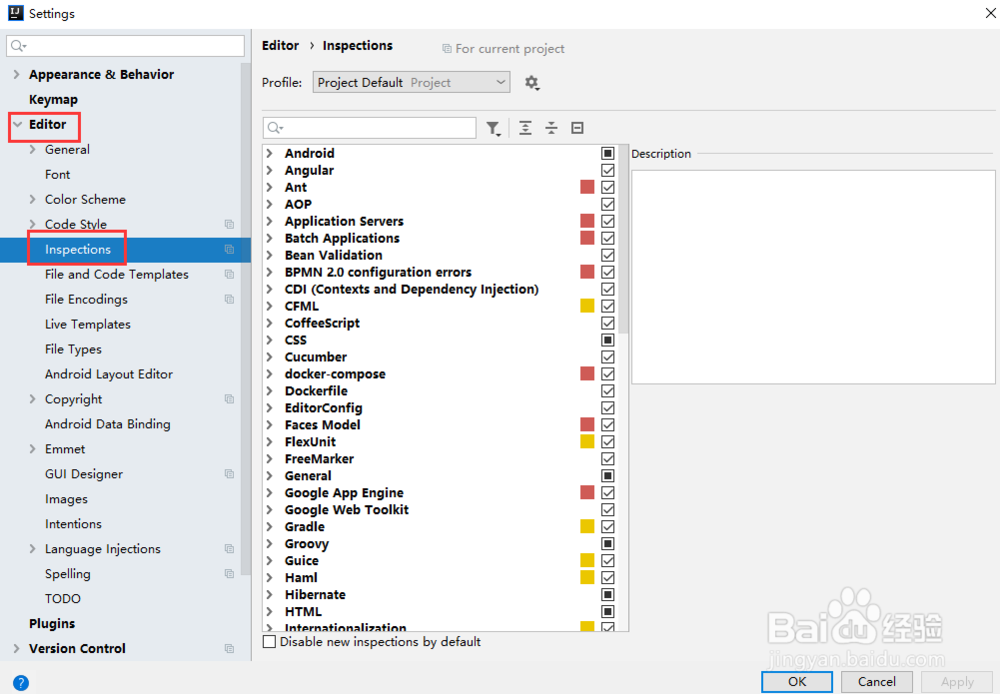The width and height of the screenshot is (1000, 694).
Task: Click the Cancel button
Action: 876,681
